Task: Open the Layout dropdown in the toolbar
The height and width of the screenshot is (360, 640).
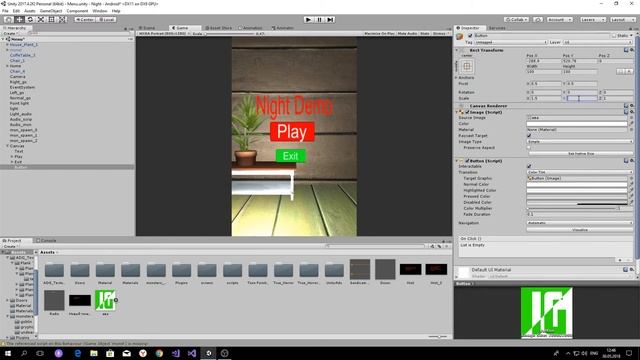Action: (622, 20)
